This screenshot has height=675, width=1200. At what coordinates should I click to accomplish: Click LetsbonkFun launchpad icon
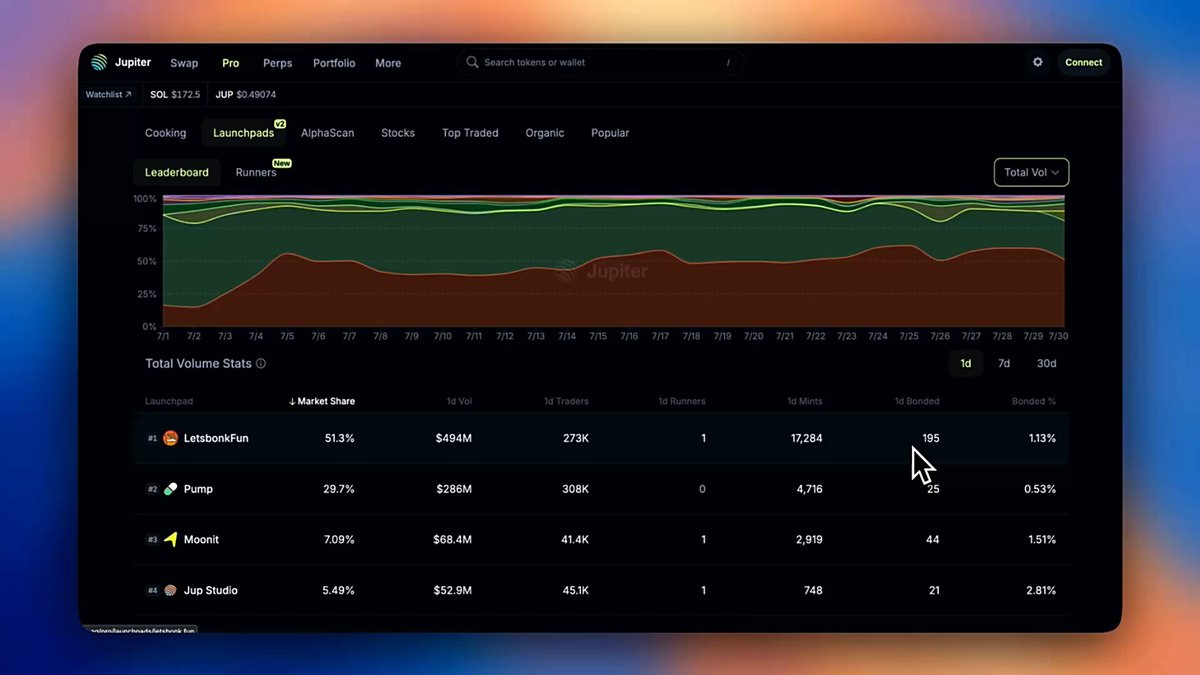tap(171, 438)
